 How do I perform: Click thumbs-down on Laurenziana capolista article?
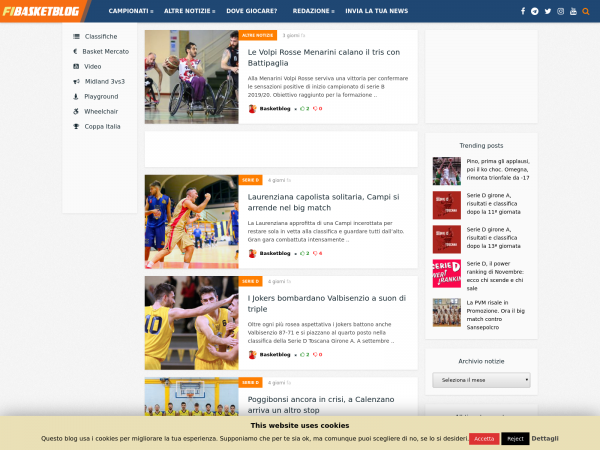pyautogui.click(x=316, y=253)
